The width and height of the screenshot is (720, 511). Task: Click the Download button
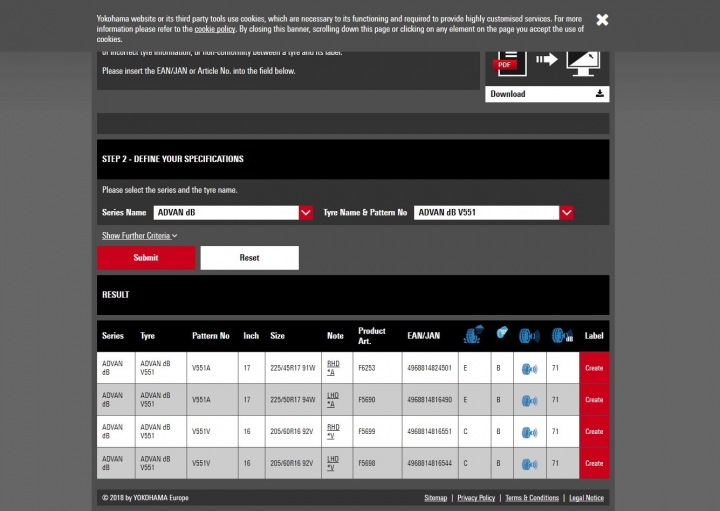coord(547,94)
